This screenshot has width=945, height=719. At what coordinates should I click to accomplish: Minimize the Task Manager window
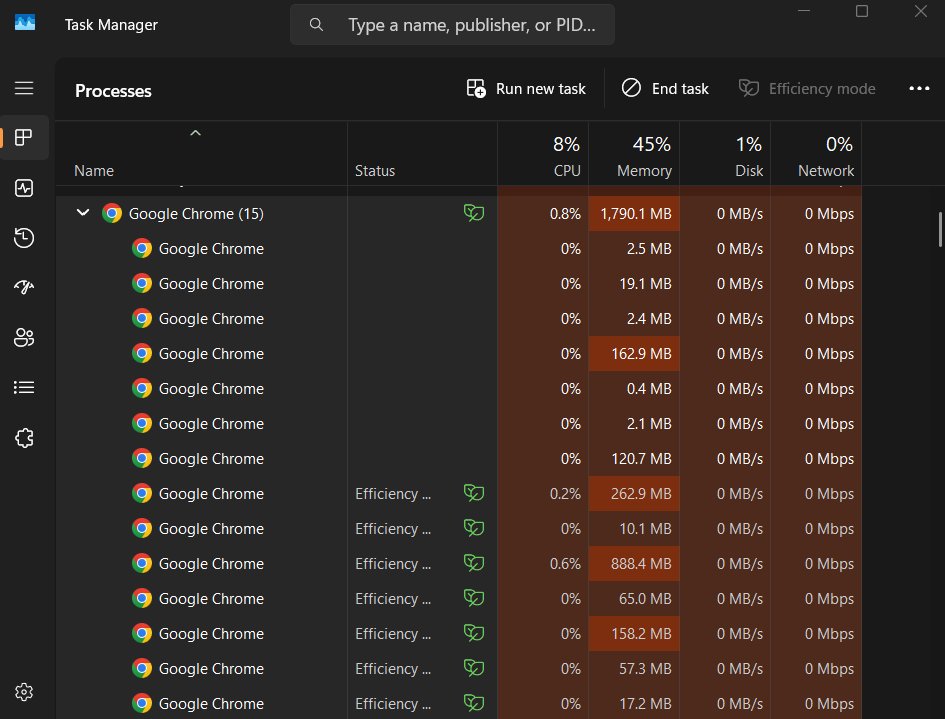coord(804,11)
